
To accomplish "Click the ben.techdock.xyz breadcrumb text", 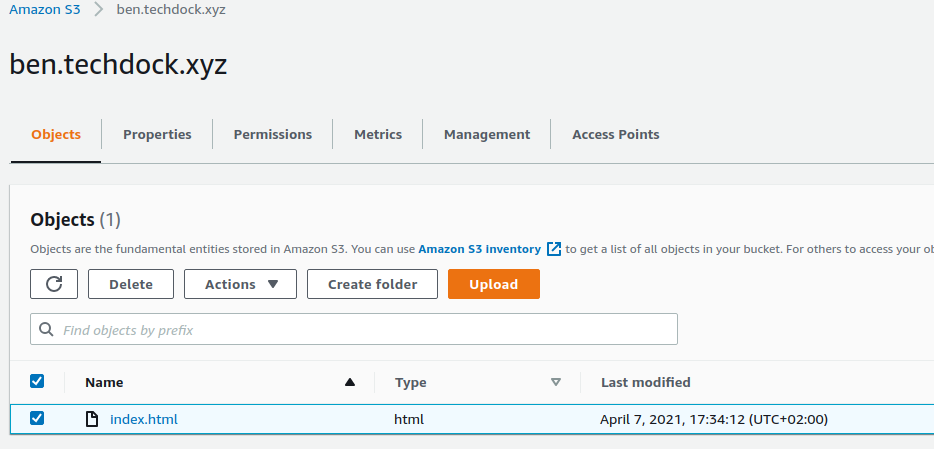I will click(x=171, y=10).
